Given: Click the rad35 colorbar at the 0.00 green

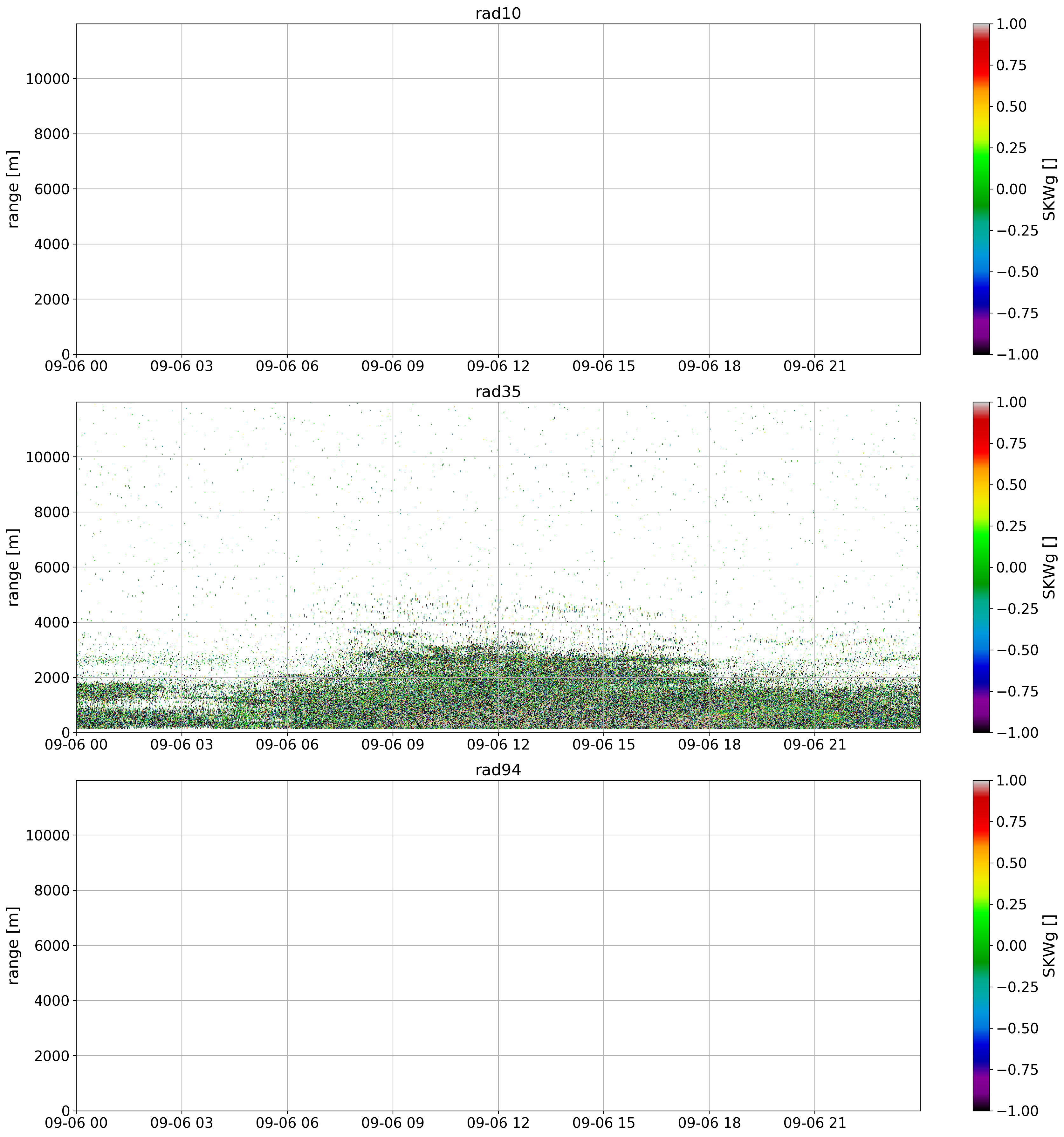Looking at the screenshot, I should (x=980, y=567).
